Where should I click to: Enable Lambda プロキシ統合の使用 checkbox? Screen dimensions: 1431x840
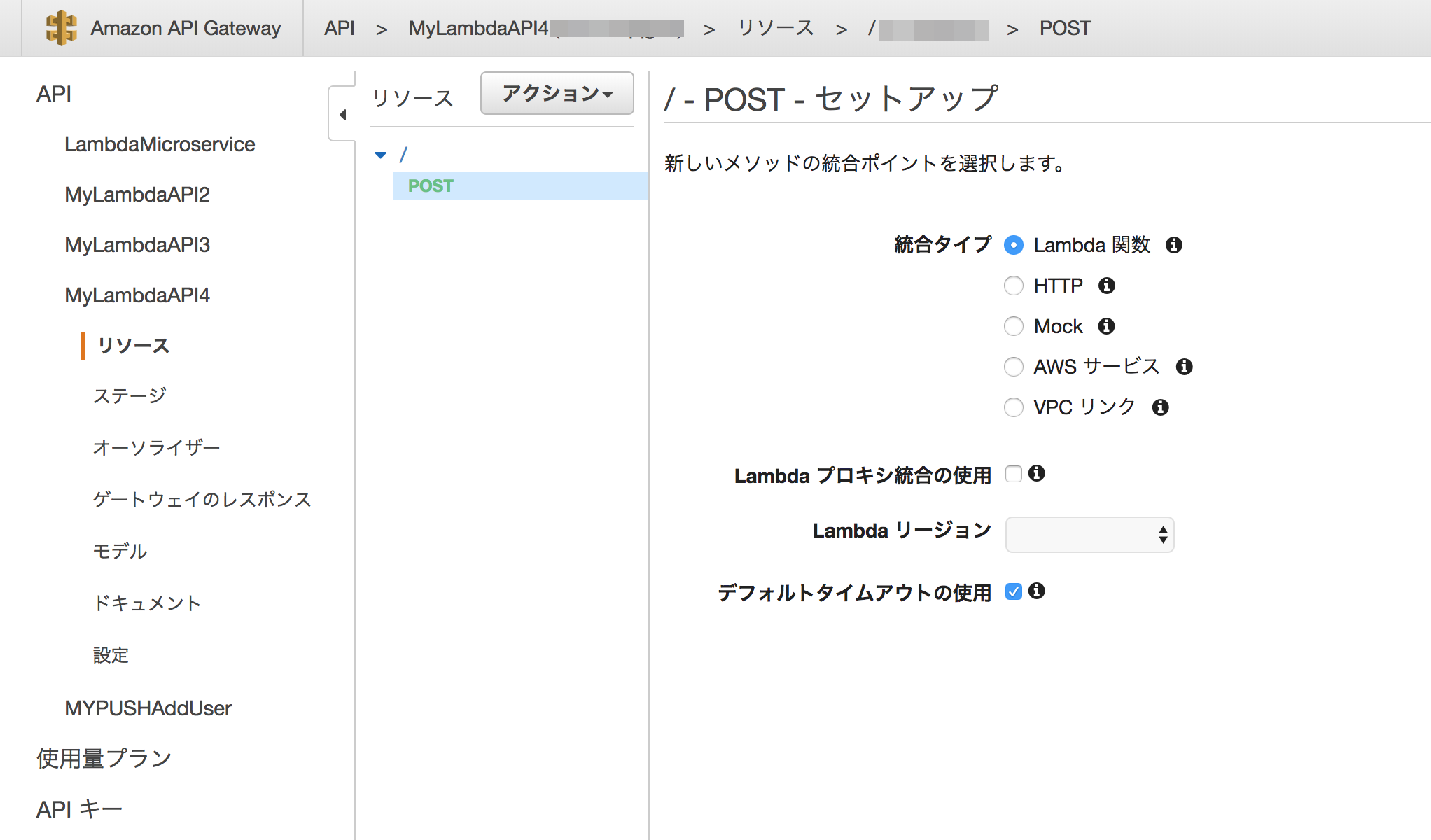pyautogui.click(x=1014, y=474)
